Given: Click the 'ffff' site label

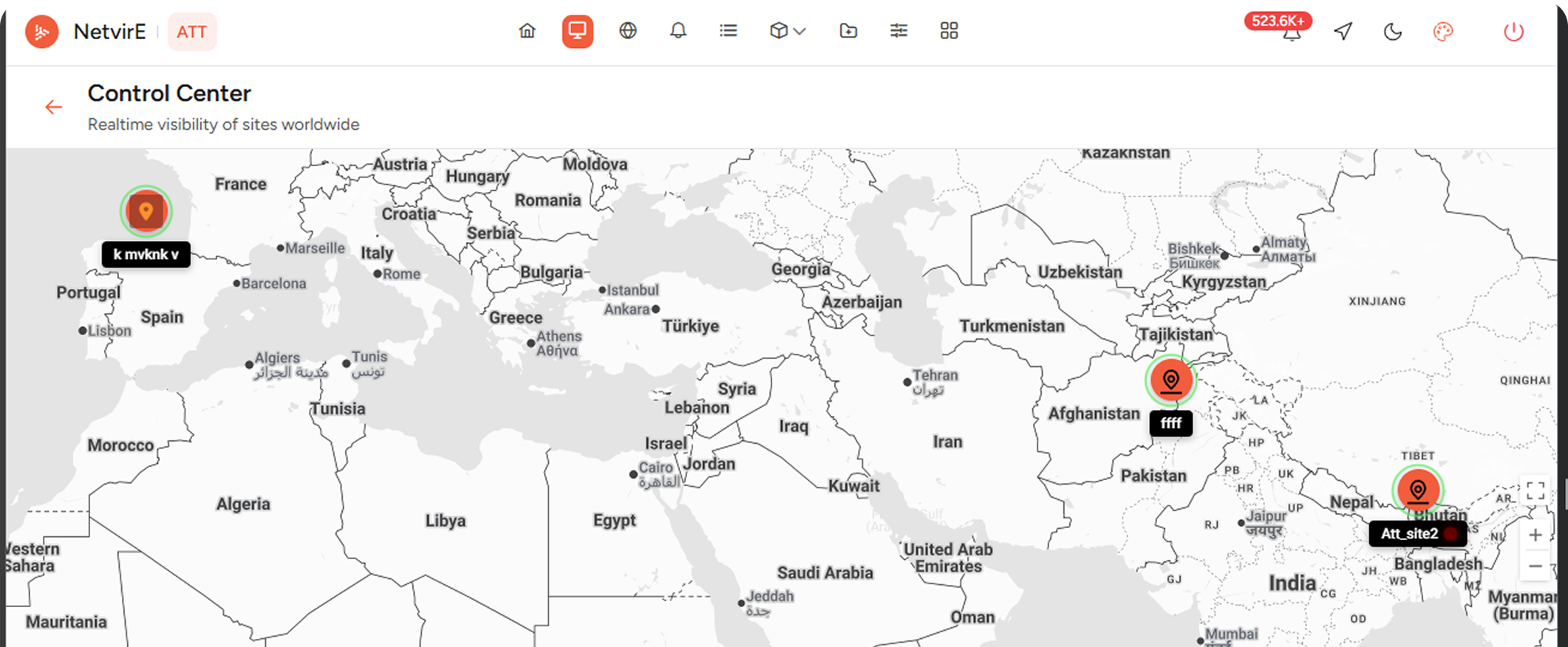Looking at the screenshot, I should coord(1171,423).
